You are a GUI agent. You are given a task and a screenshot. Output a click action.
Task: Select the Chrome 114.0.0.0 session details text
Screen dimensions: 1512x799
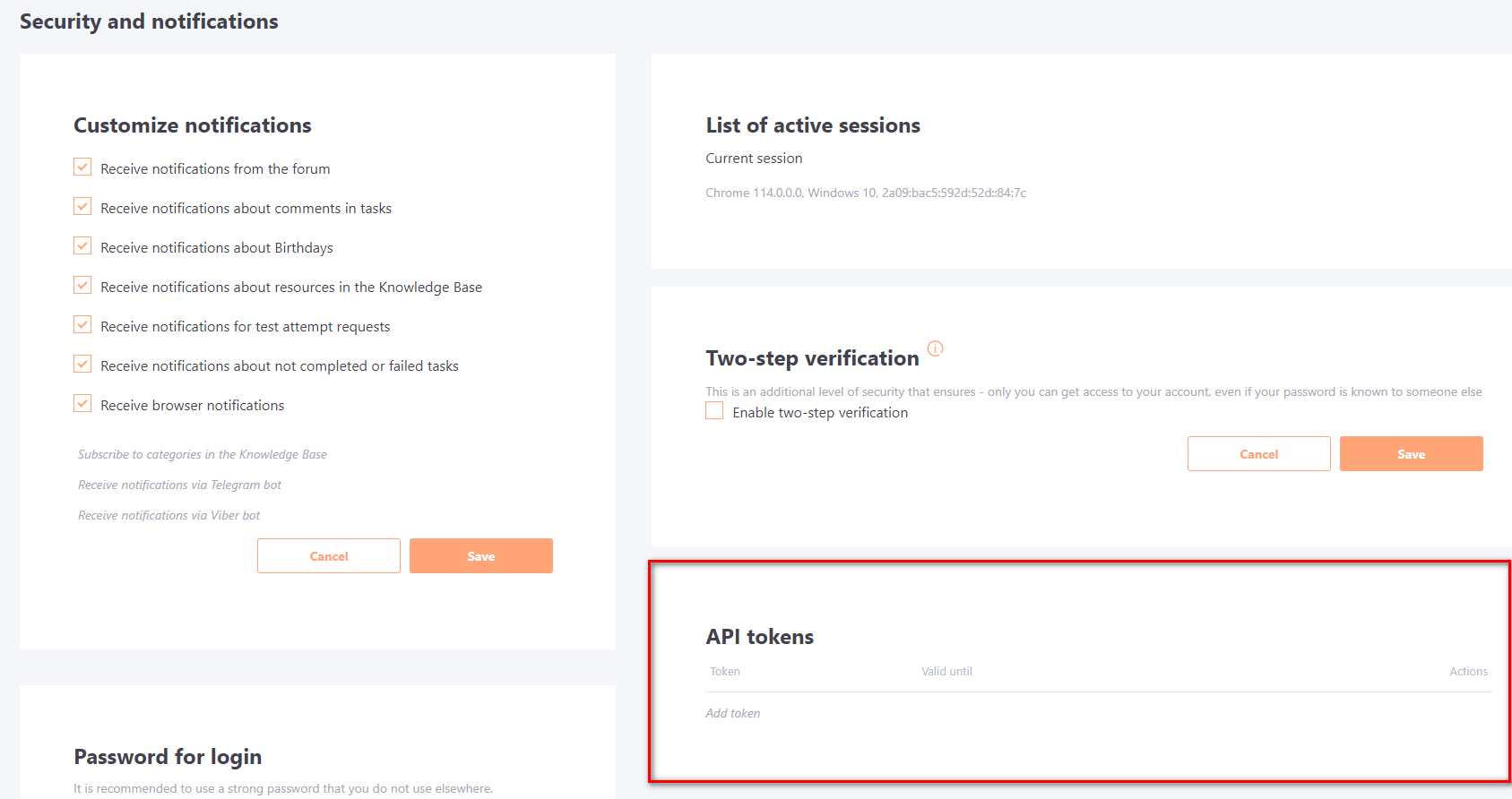pyautogui.click(x=866, y=193)
